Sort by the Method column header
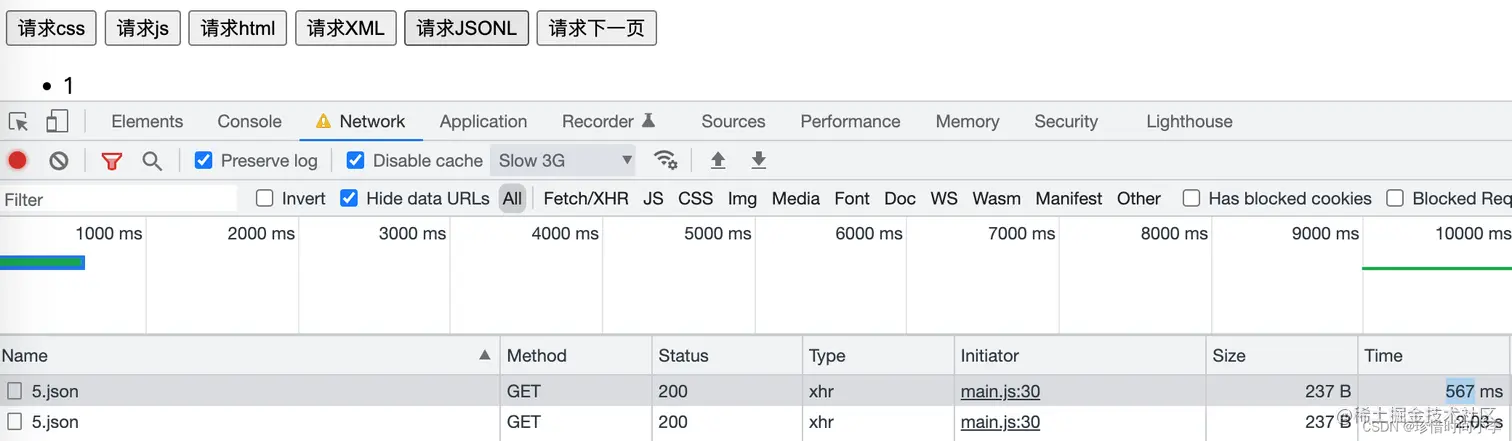1512x441 pixels. [x=576, y=355]
